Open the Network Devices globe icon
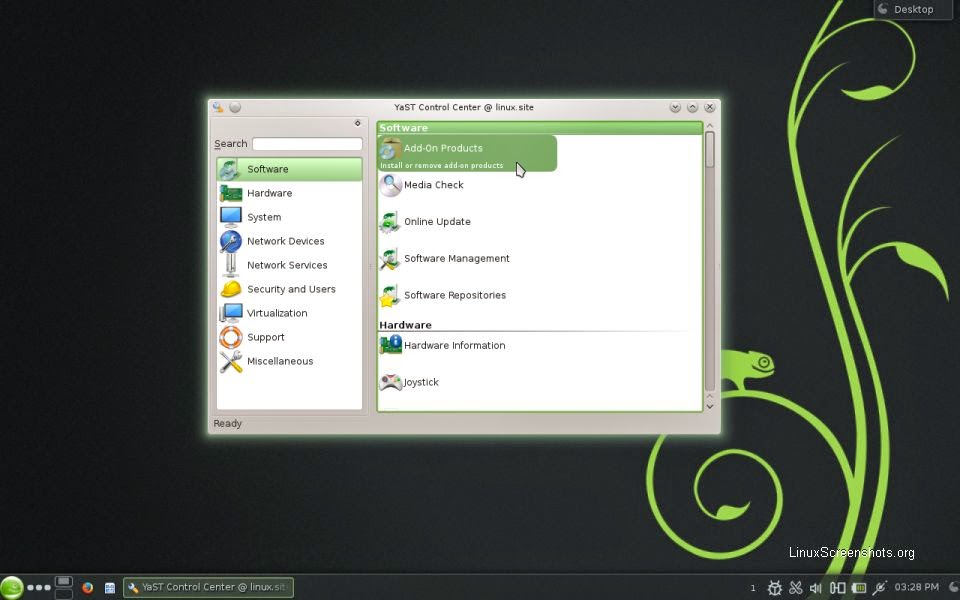The width and height of the screenshot is (960, 600). point(230,241)
